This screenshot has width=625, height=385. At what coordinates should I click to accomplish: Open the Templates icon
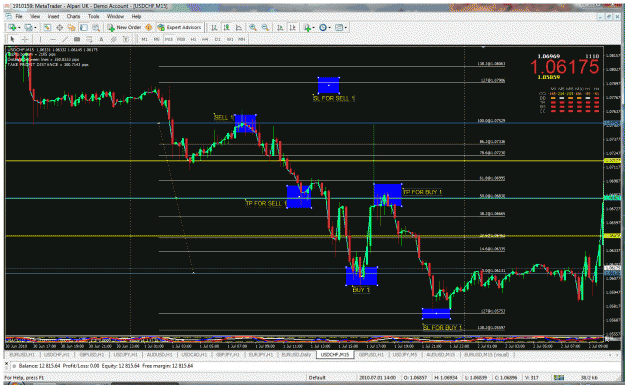click(x=339, y=28)
